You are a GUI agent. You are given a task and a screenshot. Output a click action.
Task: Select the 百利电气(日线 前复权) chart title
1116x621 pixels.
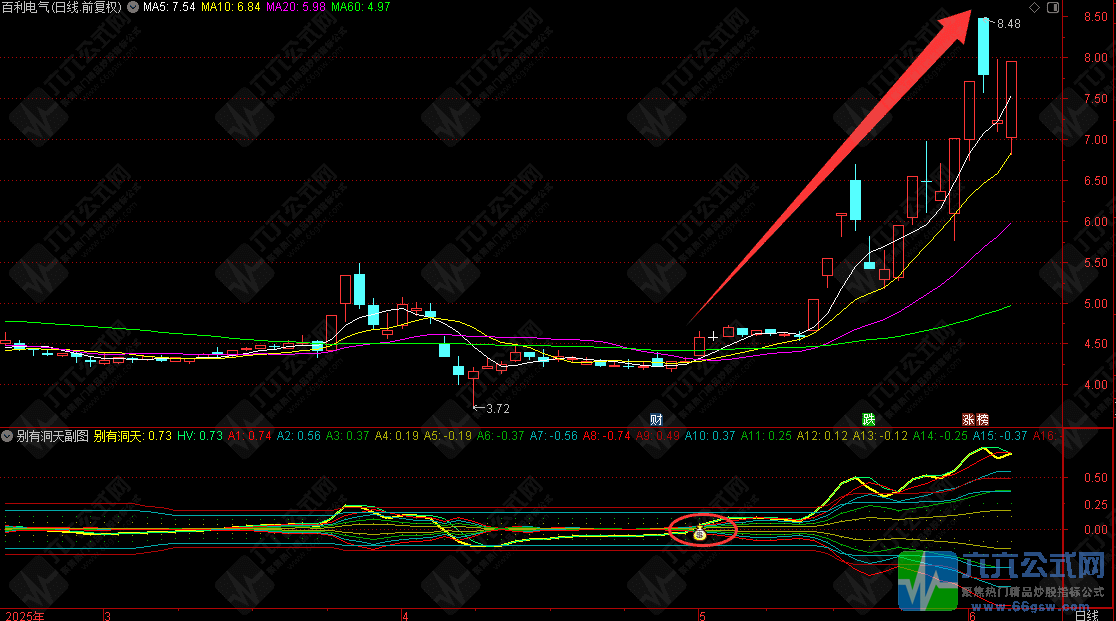(x=62, y=7)
